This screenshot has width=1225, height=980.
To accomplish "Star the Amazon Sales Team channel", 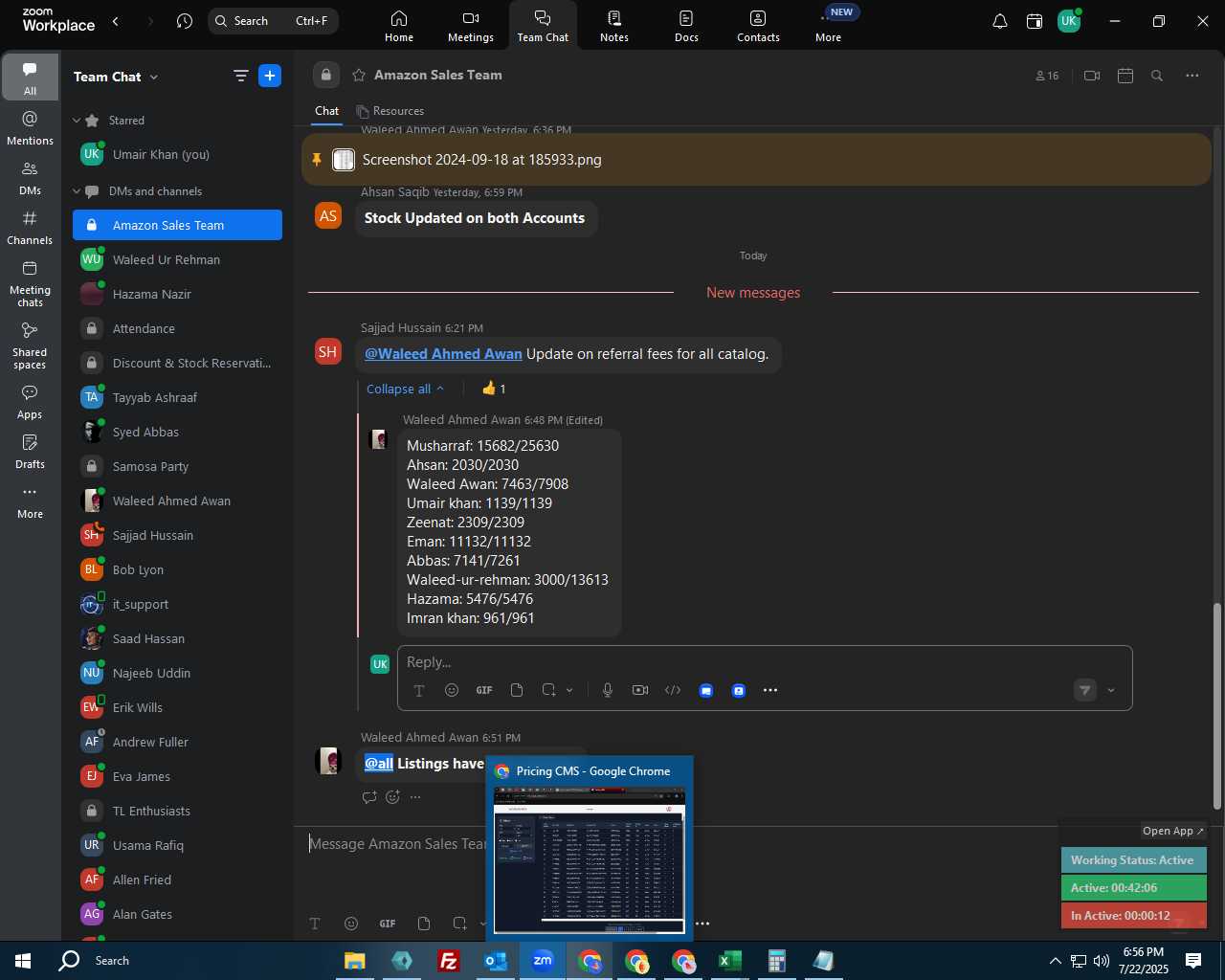I will tap(359, 75).
